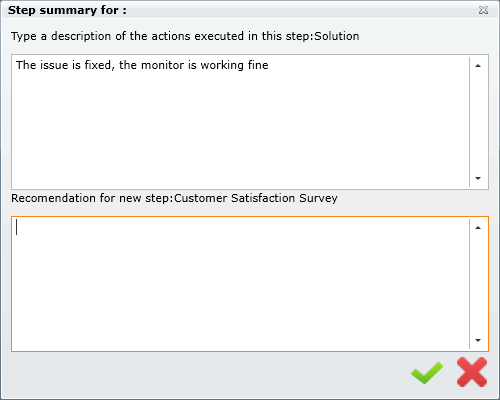The width and height of the screenshot is (500, 400).
Task: Click the 'Customer Satisfaction Survey' label
Action: 256,198
